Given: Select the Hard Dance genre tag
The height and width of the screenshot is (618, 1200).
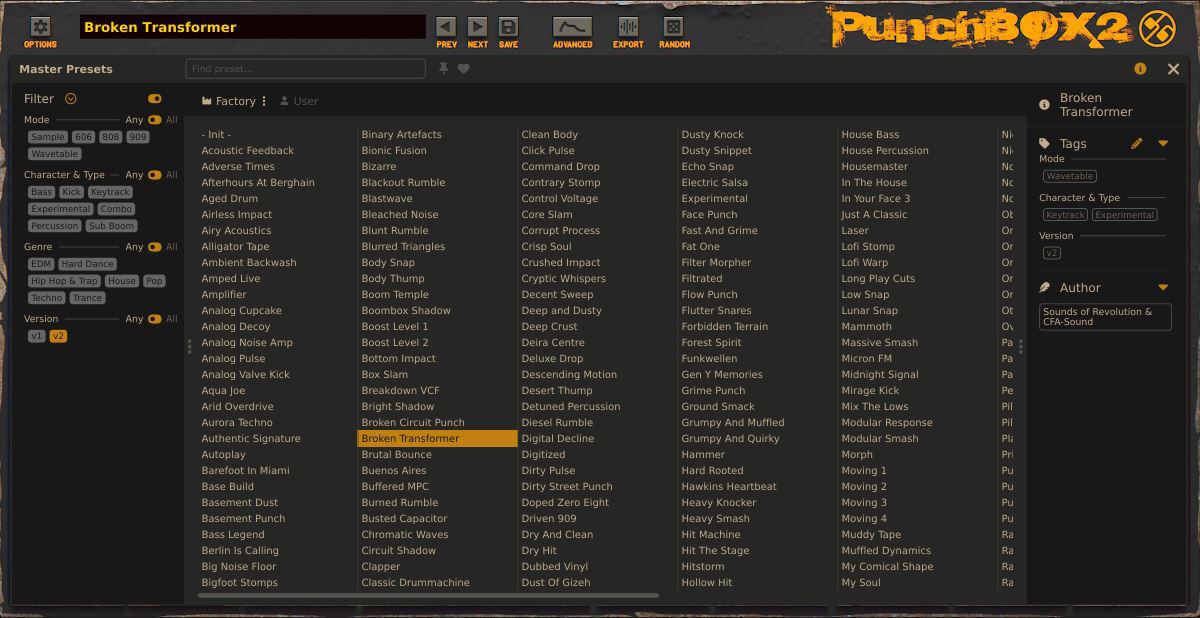Looking at the screenshot, I should point(87,264).
